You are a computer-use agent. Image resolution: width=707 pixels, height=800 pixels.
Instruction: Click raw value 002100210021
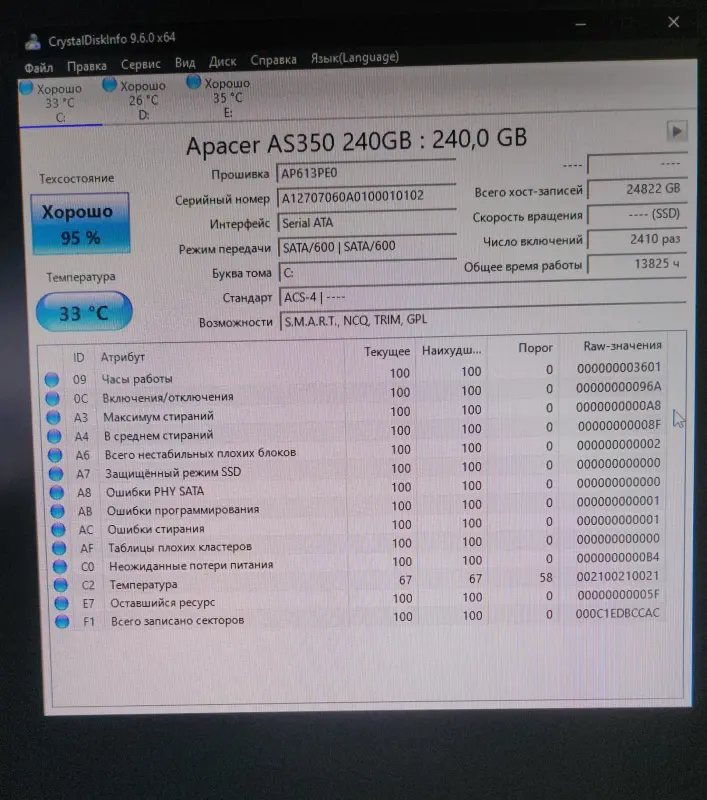point(618,576)
